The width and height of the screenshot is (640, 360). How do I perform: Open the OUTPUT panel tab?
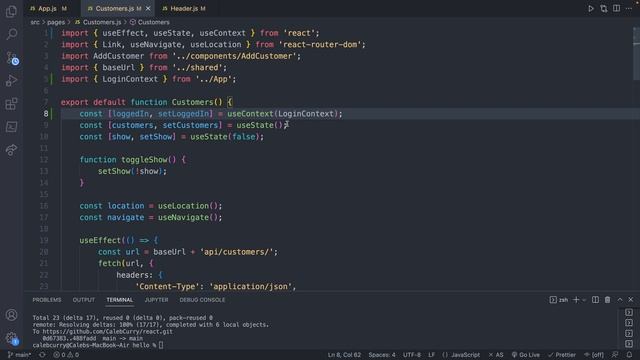pos(84,300)
